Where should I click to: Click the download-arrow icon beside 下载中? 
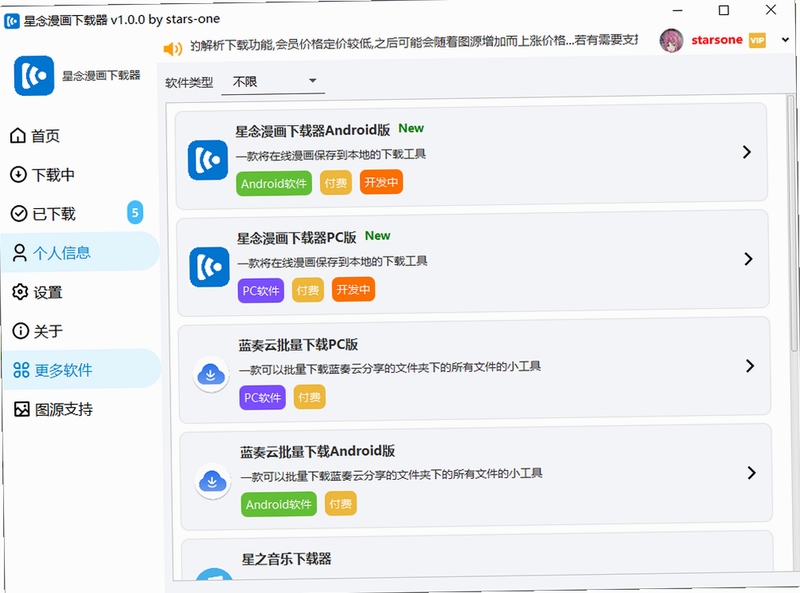(18, 175)
